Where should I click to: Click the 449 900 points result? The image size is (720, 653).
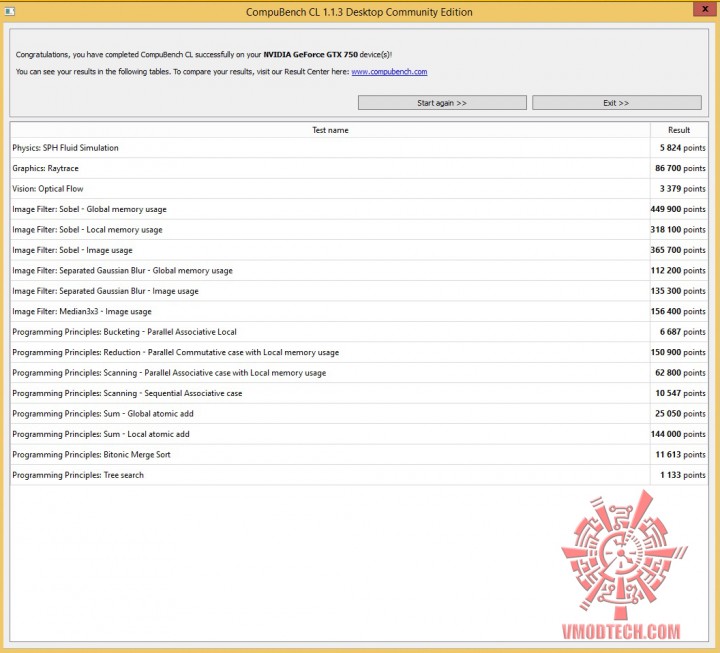click(x=678, y=209)
